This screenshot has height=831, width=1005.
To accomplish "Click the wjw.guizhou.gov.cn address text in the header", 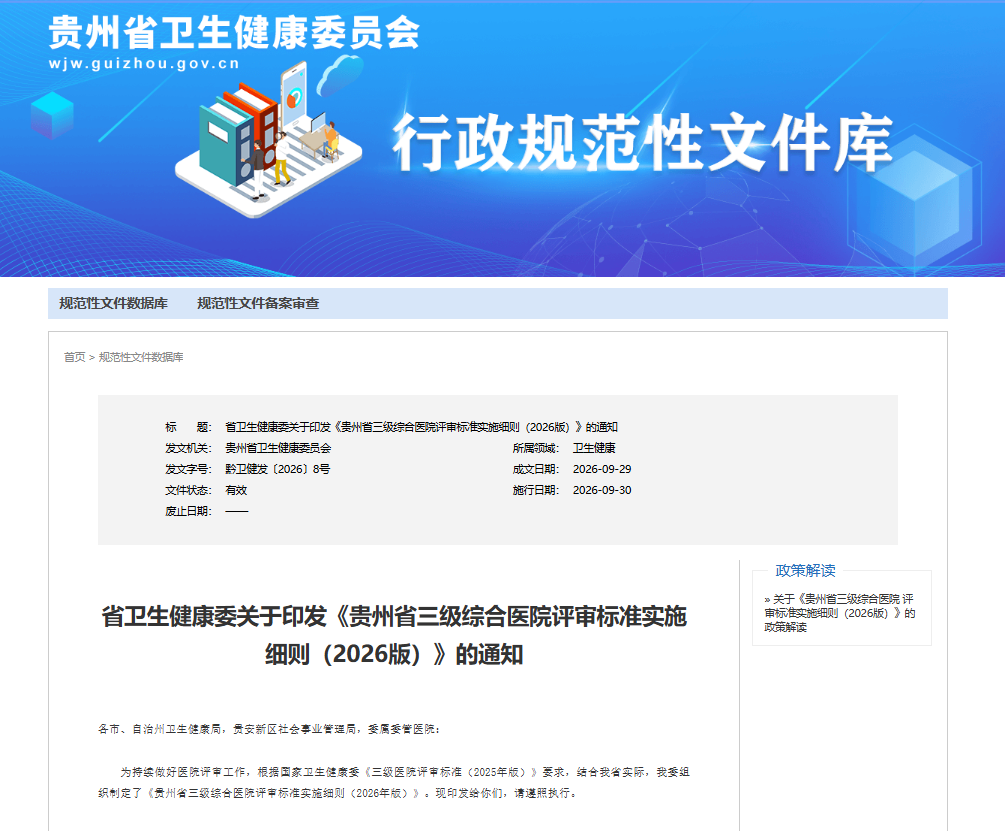I will pyautogui.click(x=144, y=63).
